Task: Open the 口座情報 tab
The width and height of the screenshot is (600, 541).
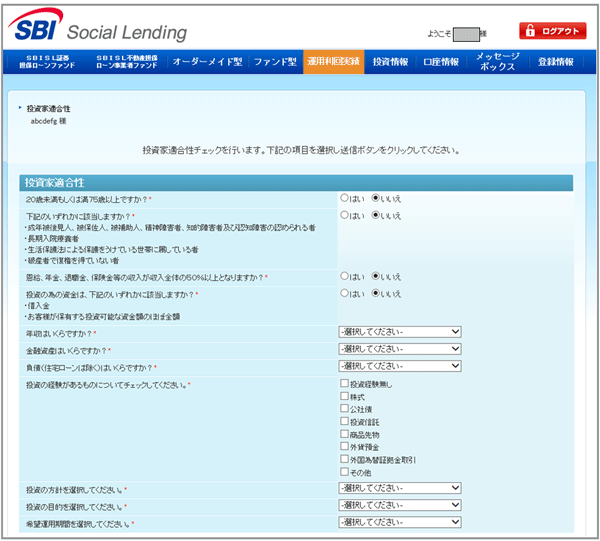Action: tap(441, 62)
